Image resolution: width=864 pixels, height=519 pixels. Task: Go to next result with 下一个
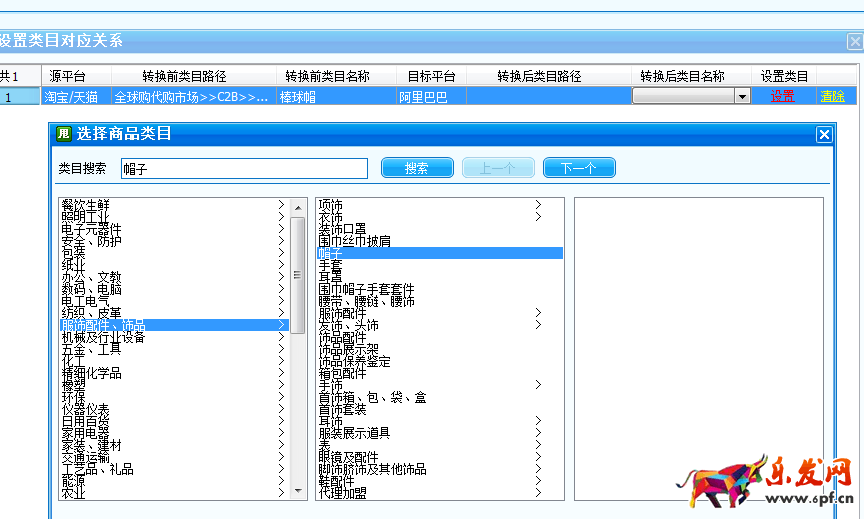tap(579, 168)
